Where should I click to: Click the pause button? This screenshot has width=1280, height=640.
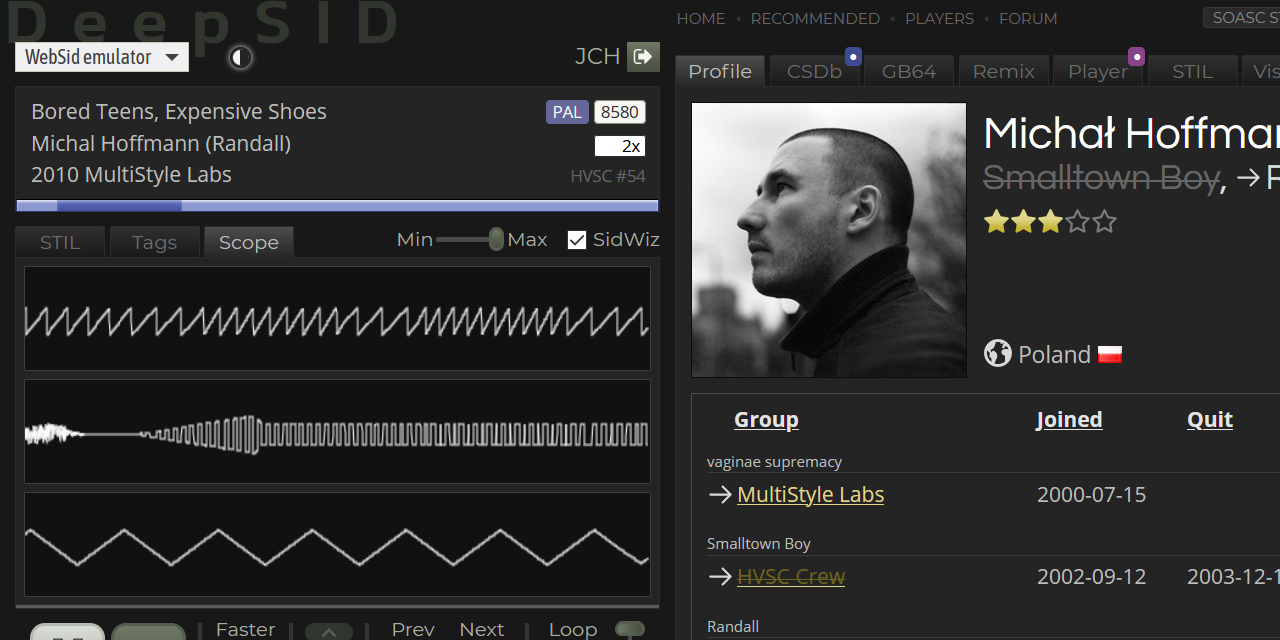pyautogui.click(x=67, y=632)
